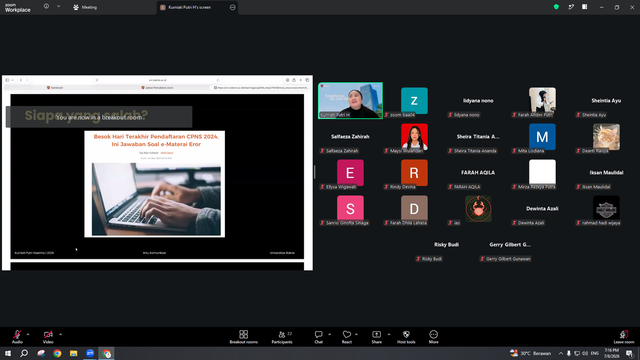The image size is (640, 360).
Task: Click the blue M avatar for Mita Lisdiana
Action: coord(542,137)
